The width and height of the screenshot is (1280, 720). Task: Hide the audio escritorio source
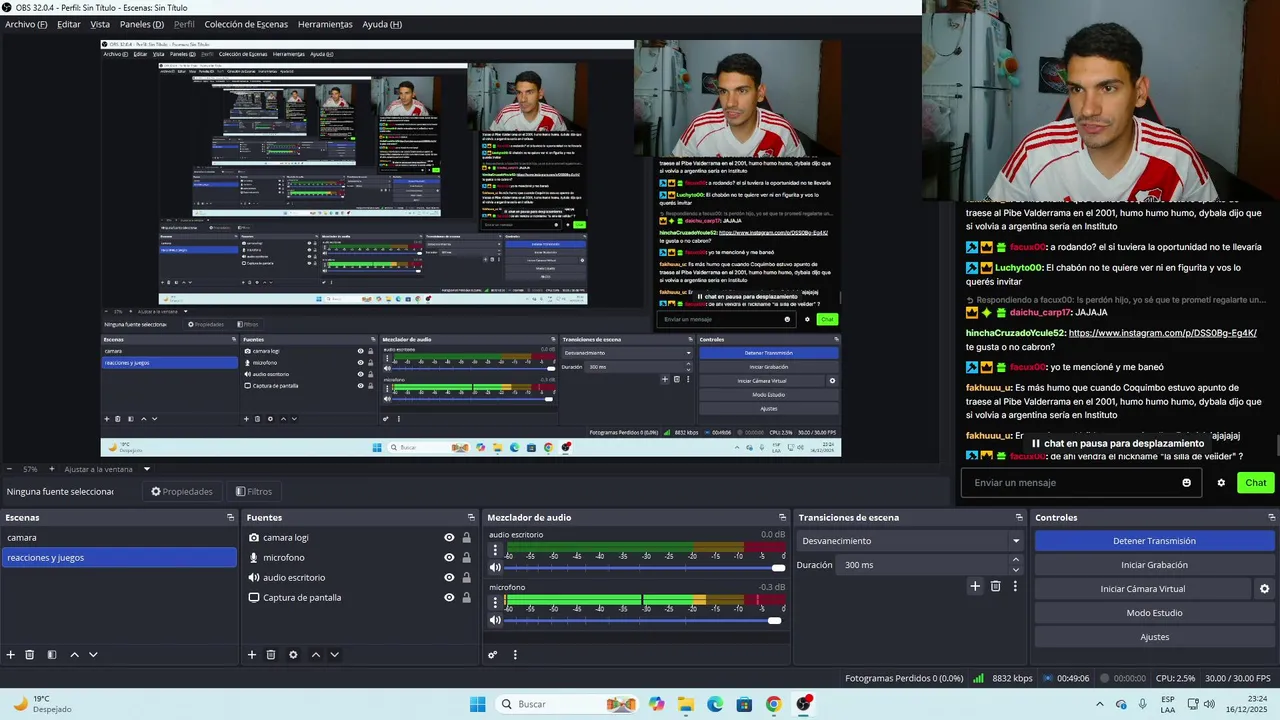[x=449, y=577]
